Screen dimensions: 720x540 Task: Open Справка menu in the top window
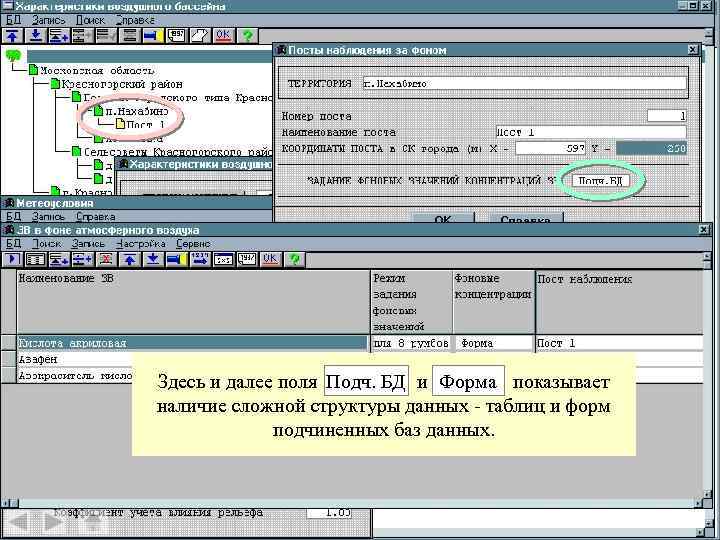[x=135, y=20]
